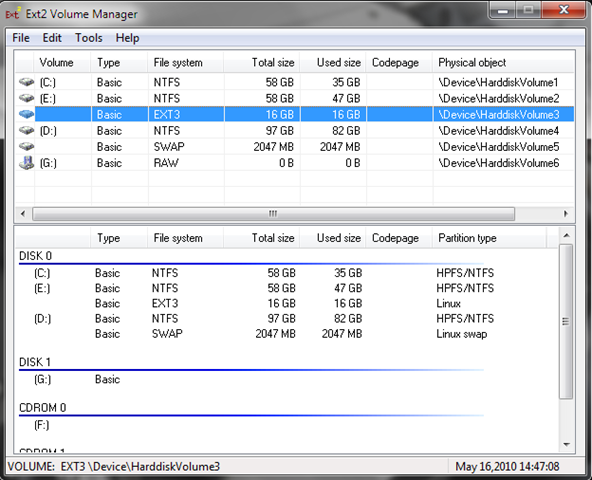Open the Edit menu
The image size is (592, 480).
[x=52, y=38]
